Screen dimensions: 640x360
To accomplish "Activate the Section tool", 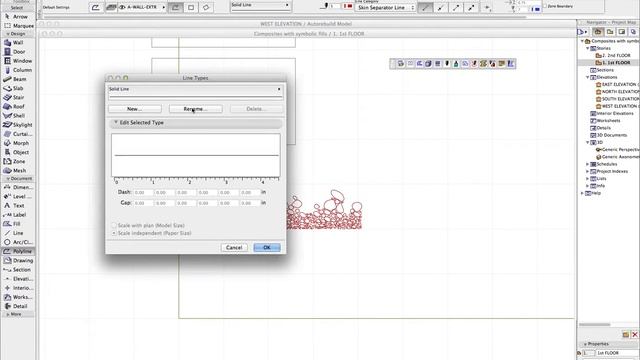I will 18,270.
